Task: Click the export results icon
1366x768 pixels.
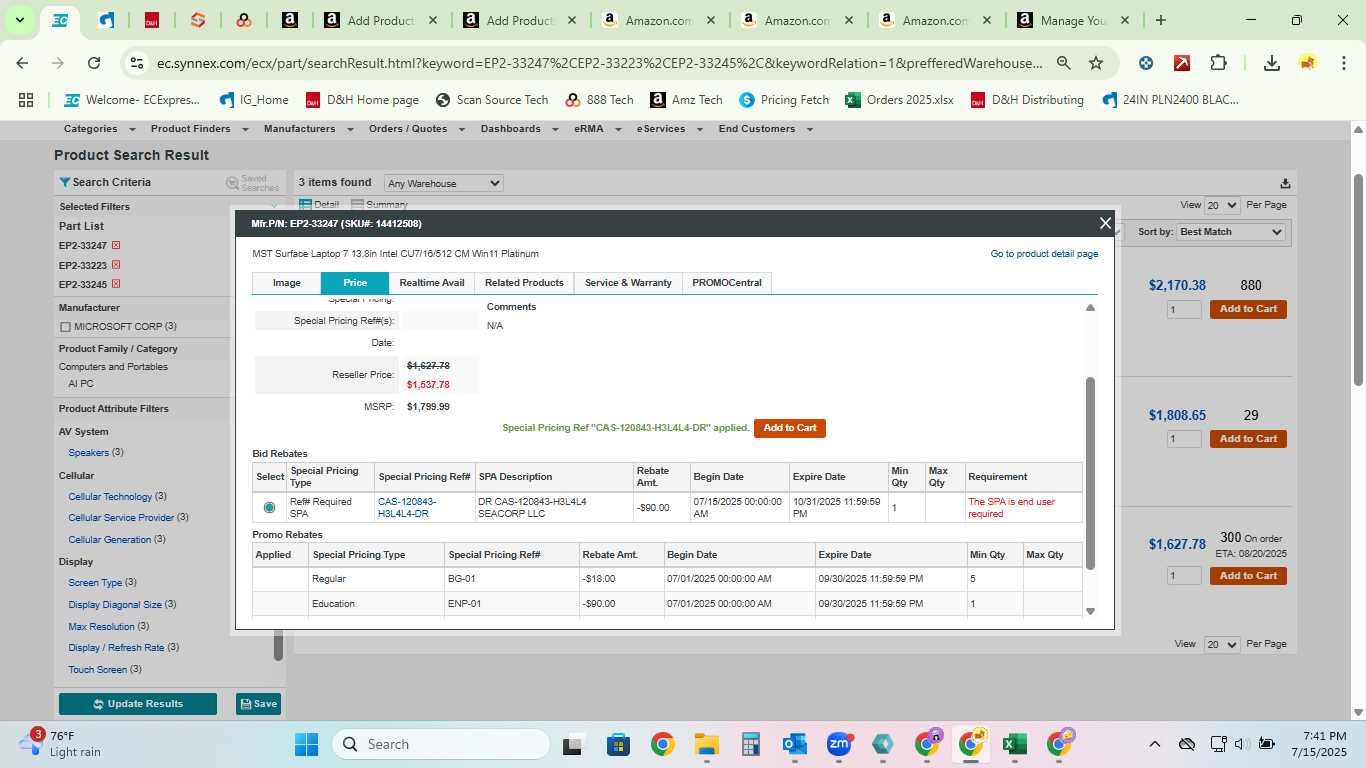Action: click(x=1285, y=183)
